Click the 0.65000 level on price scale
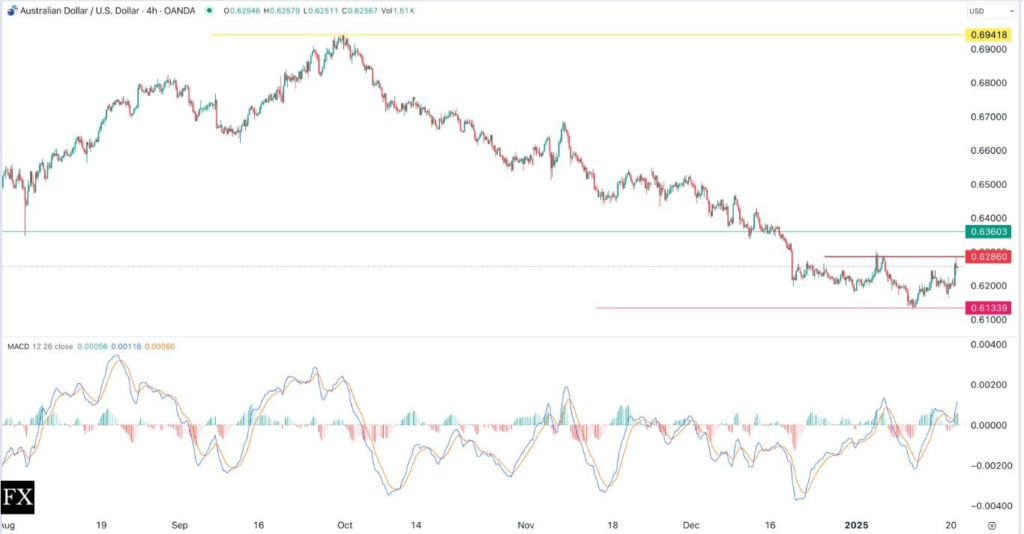 [x=988, y=185]
